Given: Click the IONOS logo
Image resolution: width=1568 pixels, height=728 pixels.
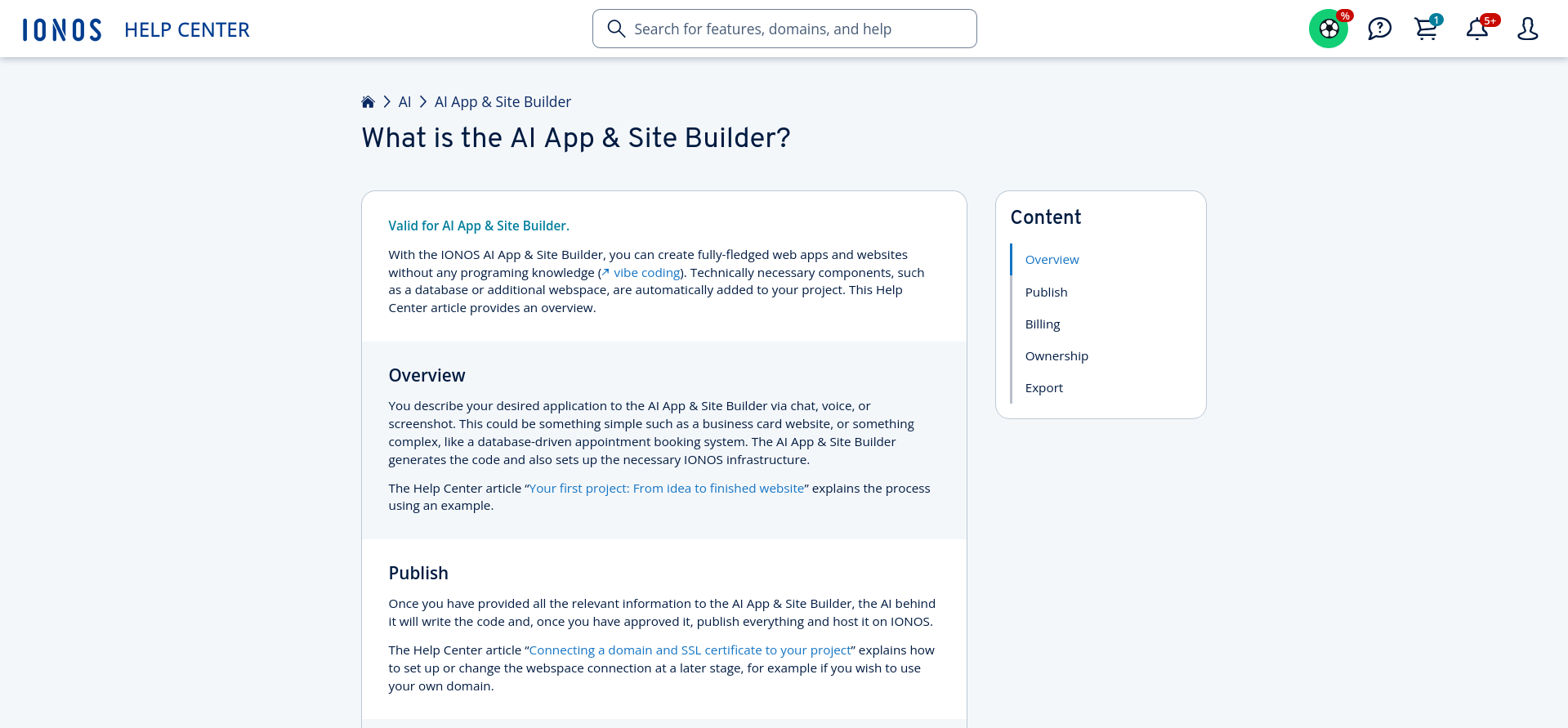Looking at the screenshot, I should (62, 29).
